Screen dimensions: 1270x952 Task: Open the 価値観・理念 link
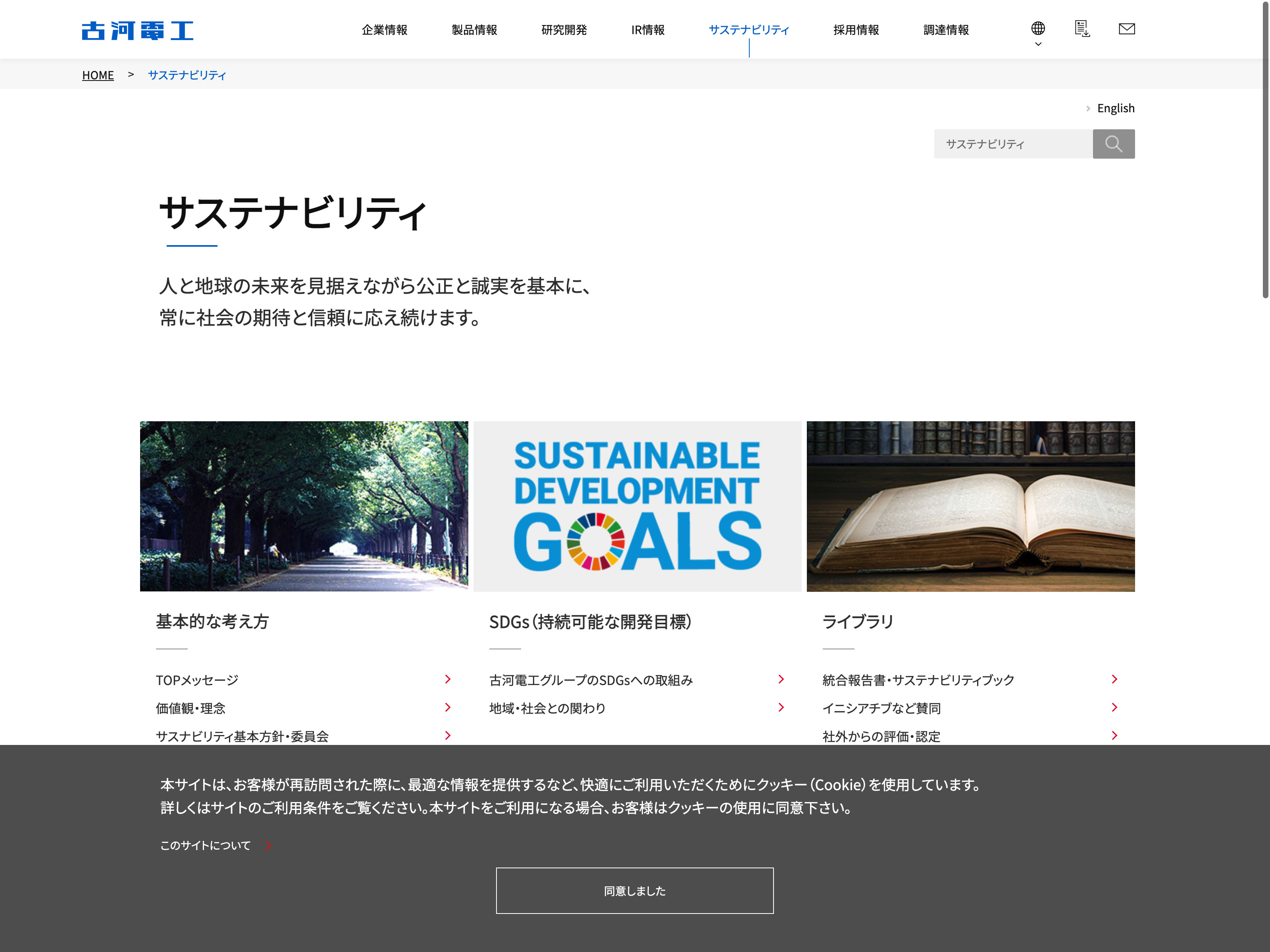pyautogui.click(x=190, y=708)
